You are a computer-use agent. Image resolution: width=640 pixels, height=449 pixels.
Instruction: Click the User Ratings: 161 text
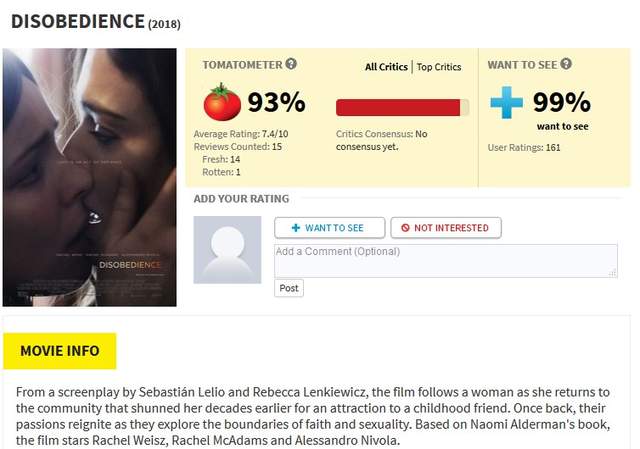tap(524, 148)
